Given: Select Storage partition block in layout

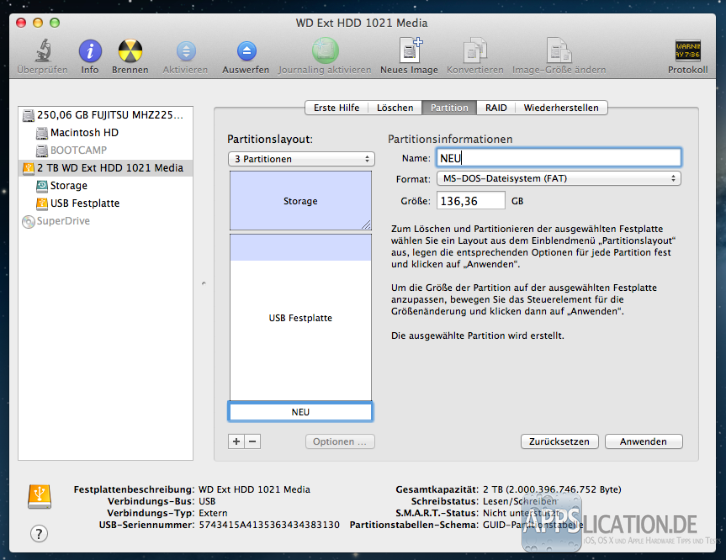Looking at the screenshot, I should [300, 201].
